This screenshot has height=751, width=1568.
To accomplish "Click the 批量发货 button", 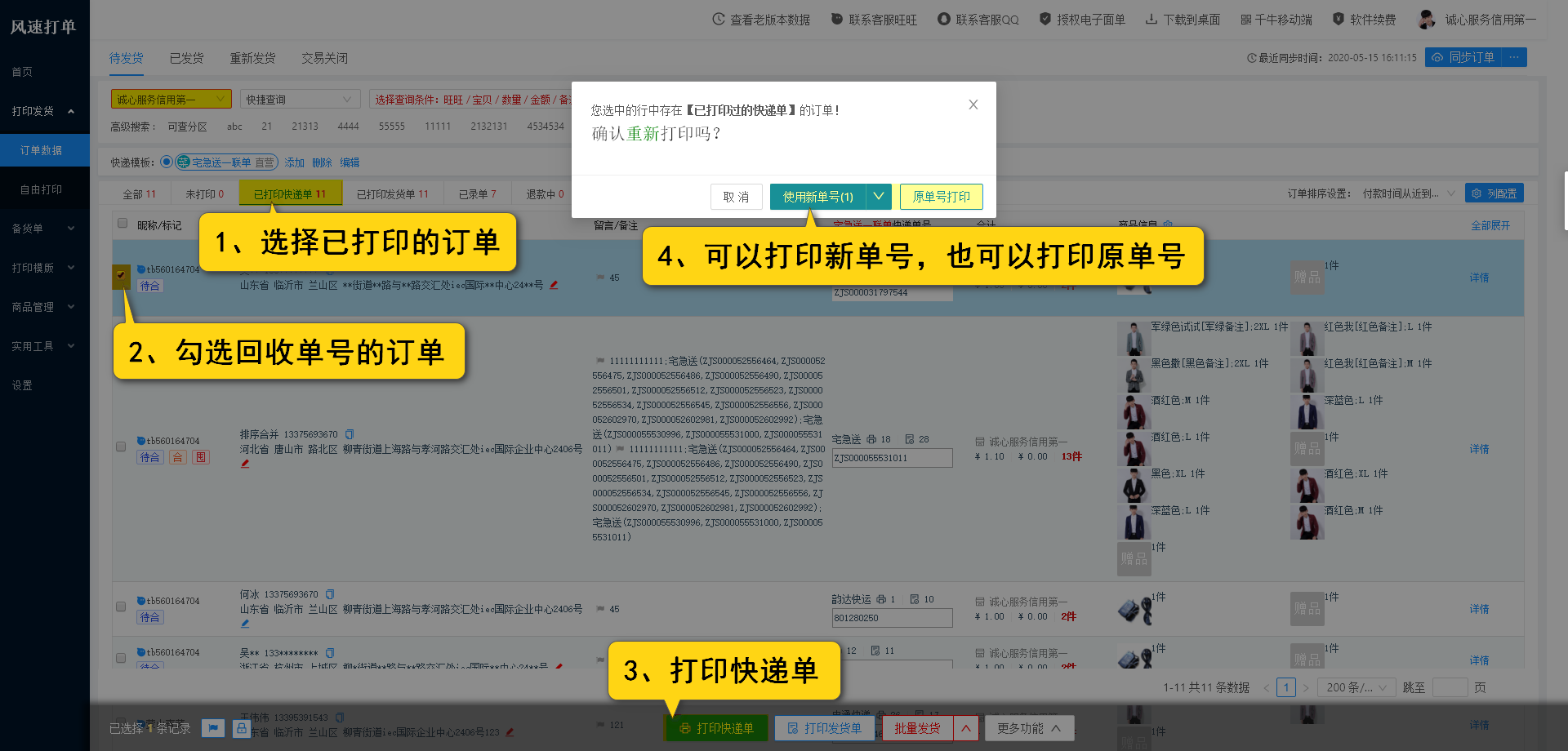I will [x=917, y=728].
